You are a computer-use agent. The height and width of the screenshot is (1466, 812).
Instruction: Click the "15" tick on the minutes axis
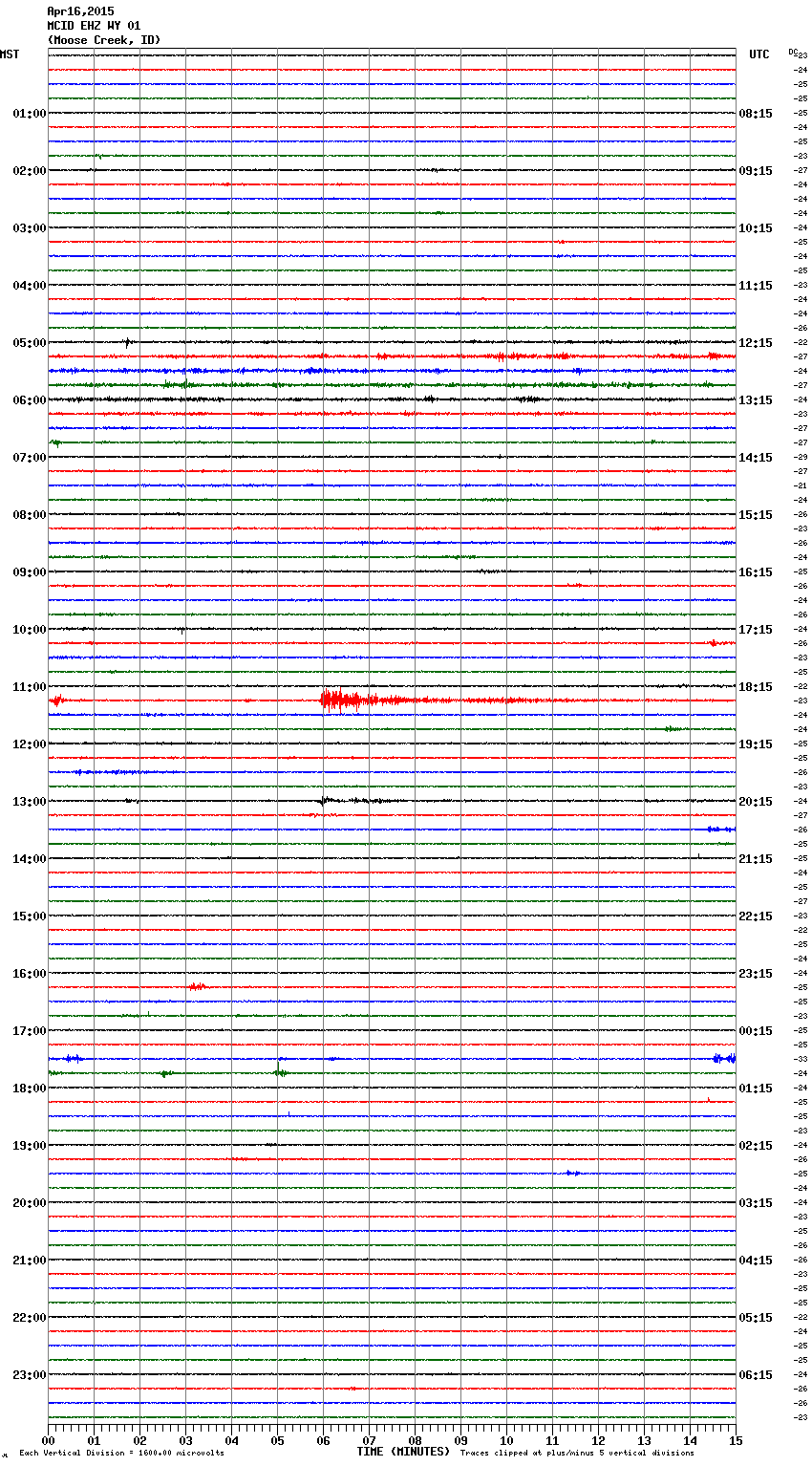tap(736, 1440)
